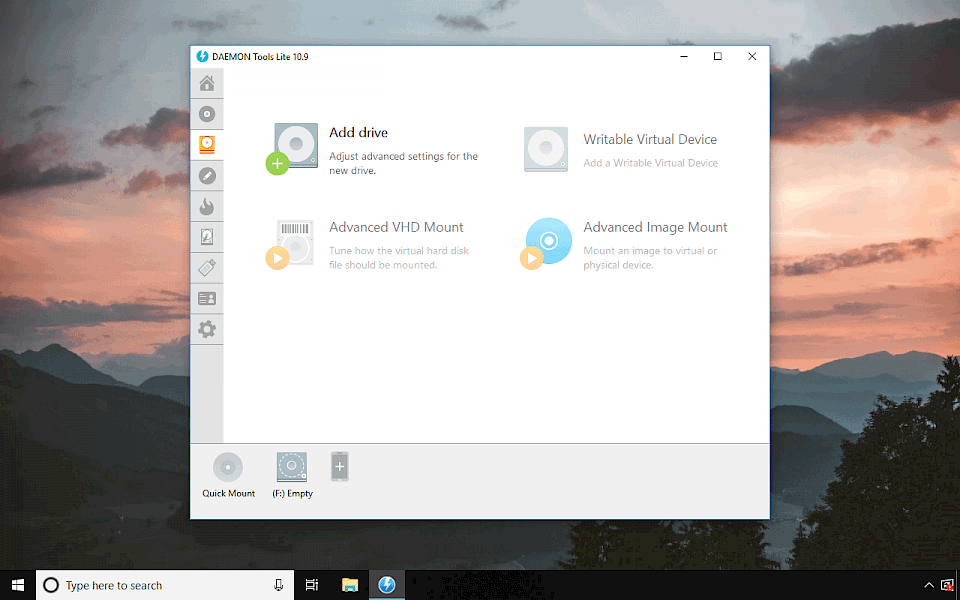Click the Writable Virtual Device drive icon

tap(546, 149)
